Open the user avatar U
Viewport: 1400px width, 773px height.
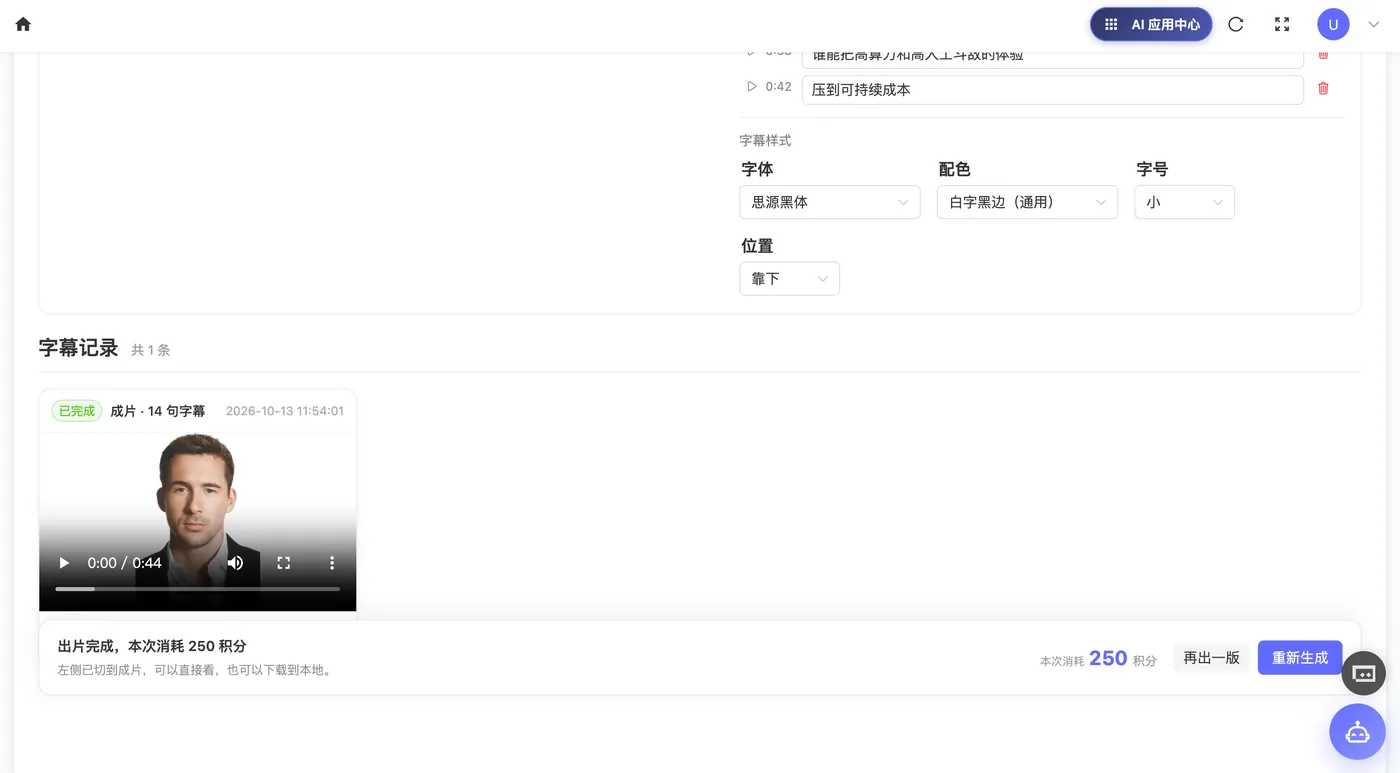click(1333, 24)
